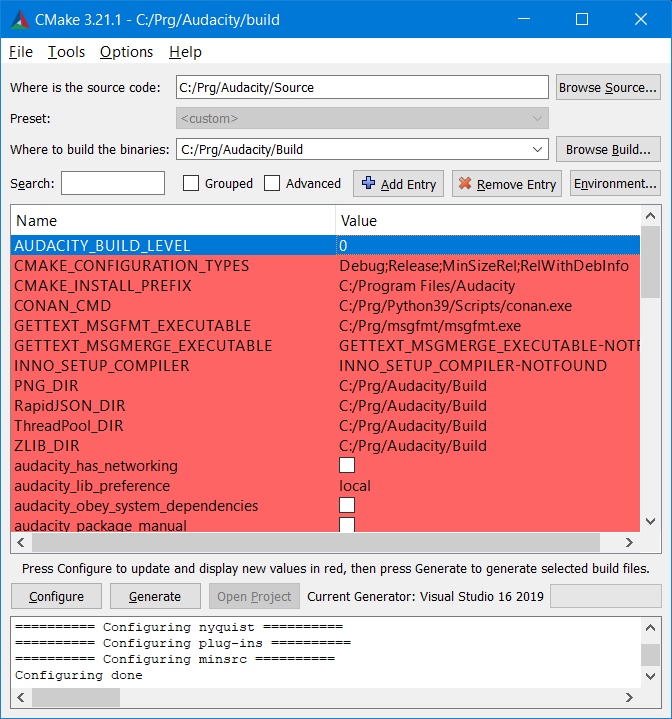Open the File menu

[21, 52]
